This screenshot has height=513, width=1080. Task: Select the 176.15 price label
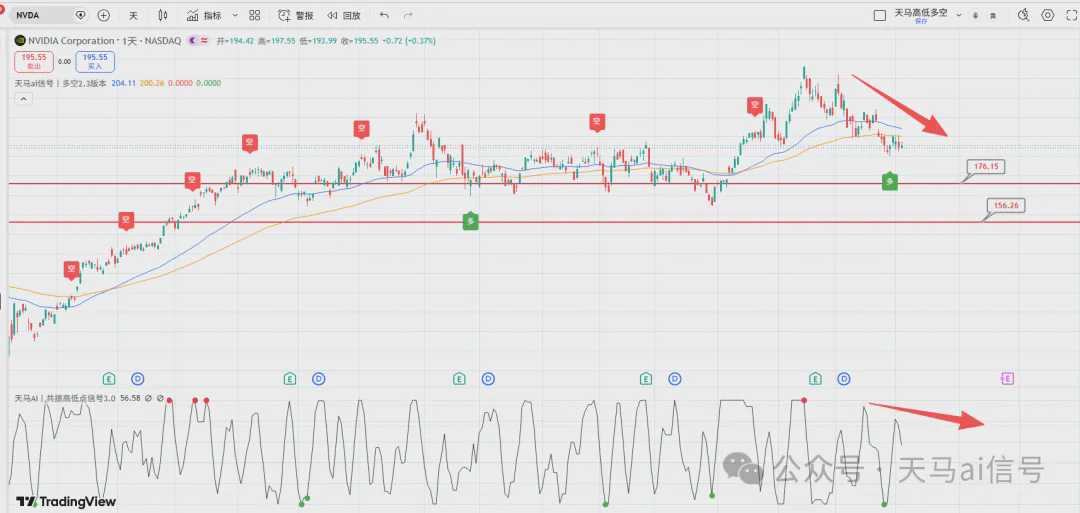[986, 166]
